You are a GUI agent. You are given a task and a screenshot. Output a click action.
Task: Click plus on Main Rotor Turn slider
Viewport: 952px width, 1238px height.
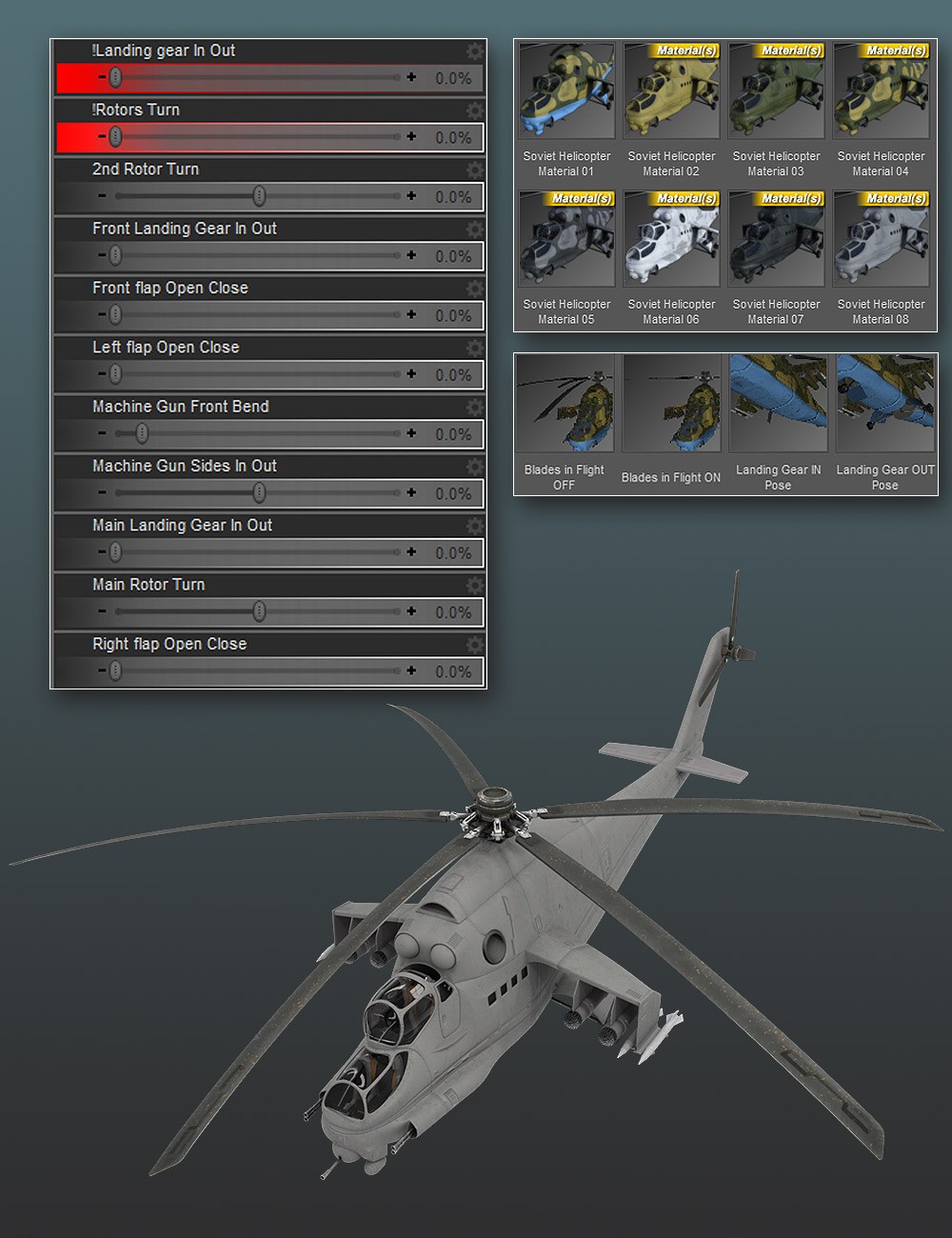click(411, 611)
